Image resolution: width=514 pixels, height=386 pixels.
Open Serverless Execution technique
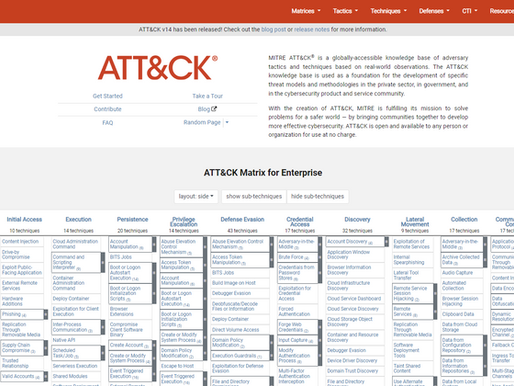point(75,366)
